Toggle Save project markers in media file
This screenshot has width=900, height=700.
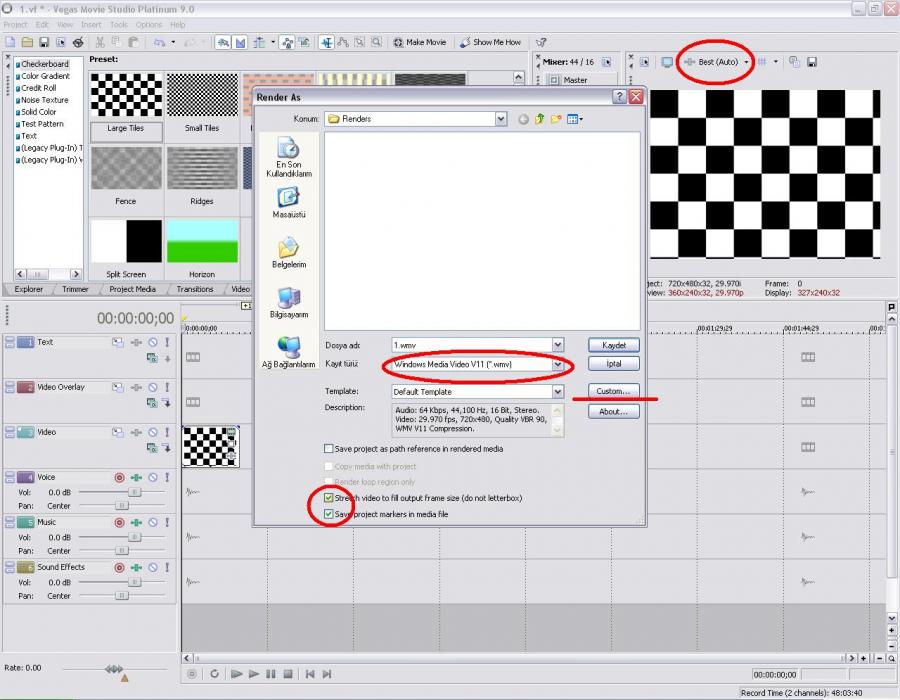coord(329,514)
